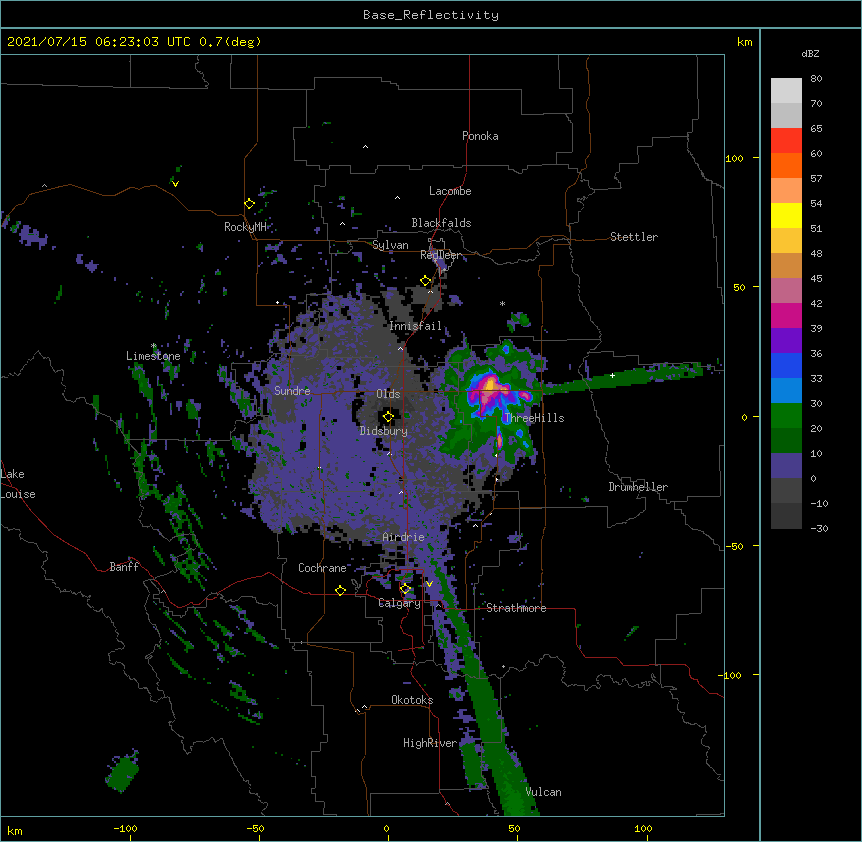Viewport: 862px width, 842px height.
Task: Click the ThreeHills label by the storm cell
Action: point(534,418)
